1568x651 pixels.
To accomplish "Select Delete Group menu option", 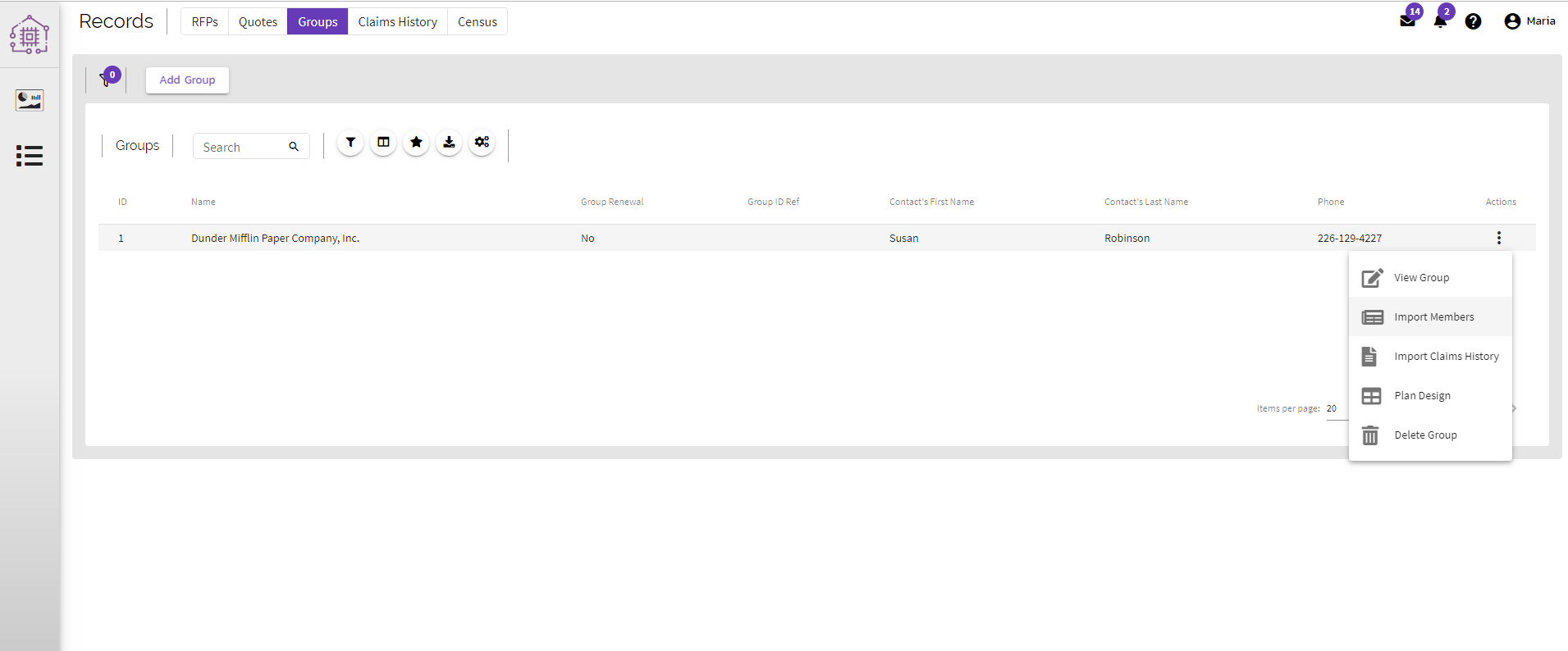I will click(1425, 435).
